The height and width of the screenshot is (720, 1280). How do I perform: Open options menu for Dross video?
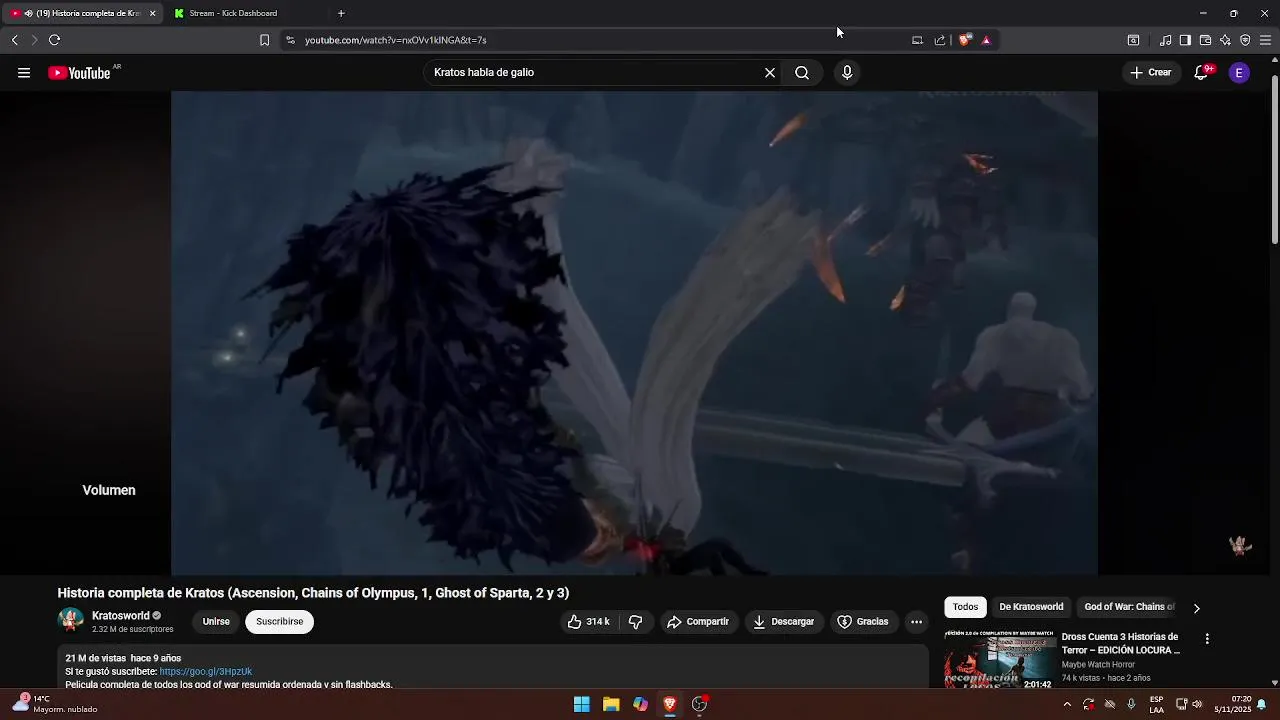1207,639
